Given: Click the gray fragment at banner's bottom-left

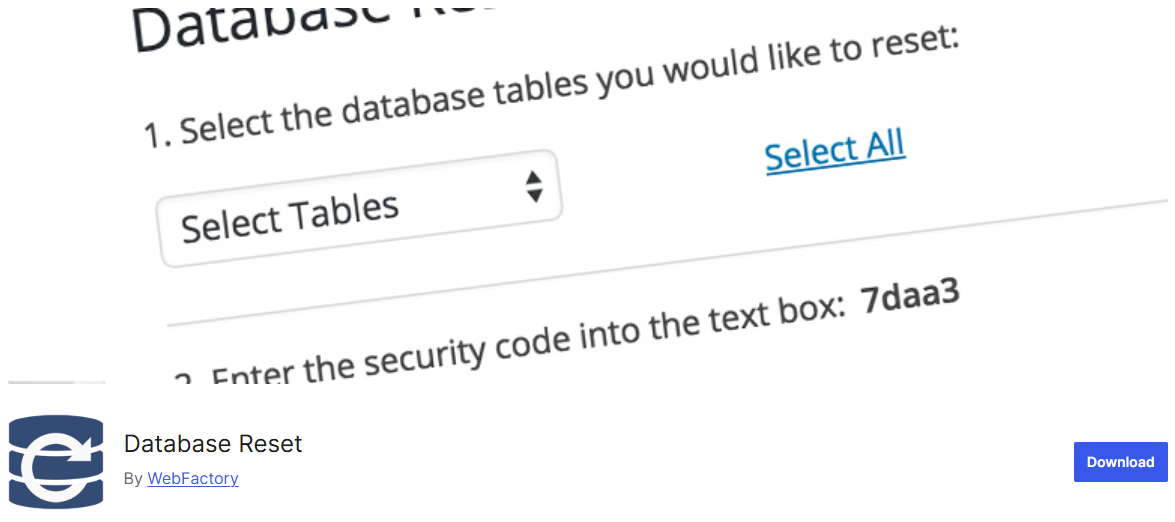Looking at the screenshot, I should point(57,383).
